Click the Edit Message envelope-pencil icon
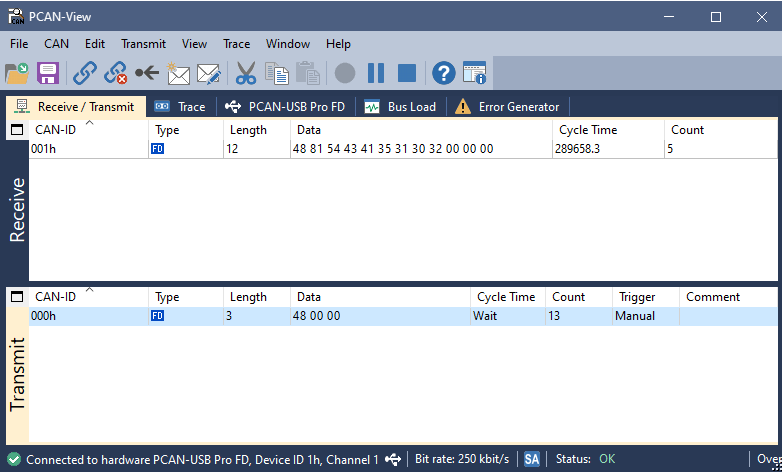782x472 pixels. click(x=208, y=73)
